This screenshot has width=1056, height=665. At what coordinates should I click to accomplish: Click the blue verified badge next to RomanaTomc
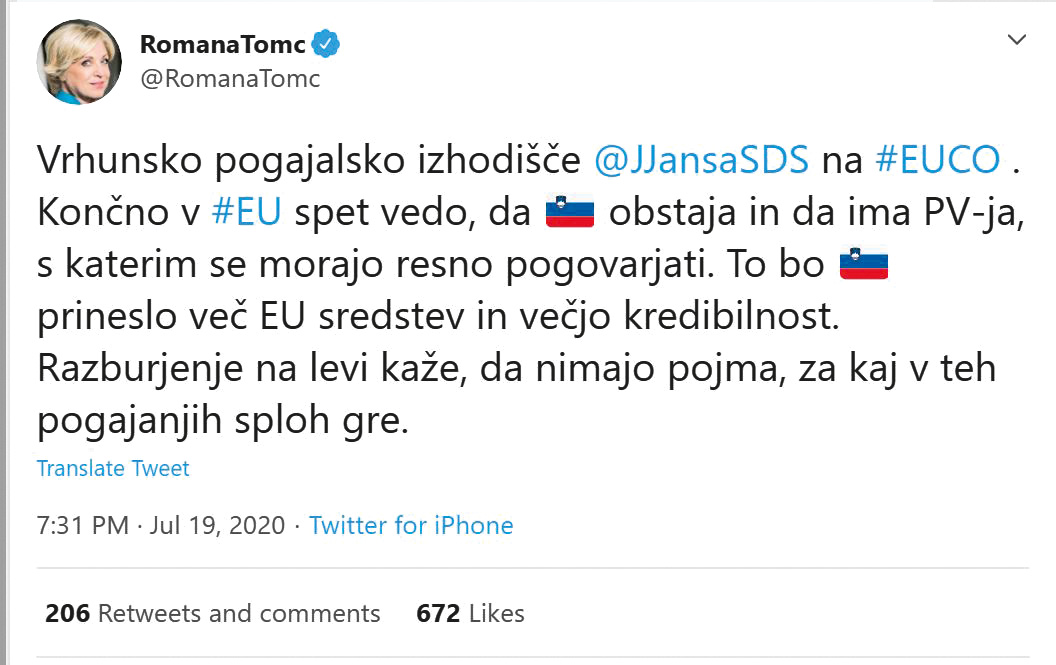coord(323,42)
